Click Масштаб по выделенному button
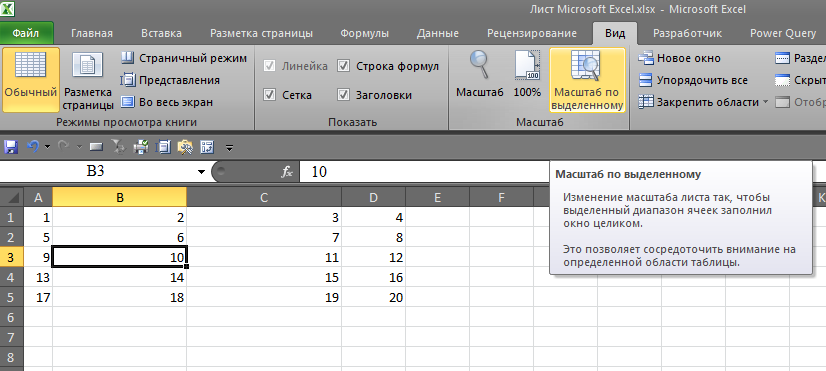Screen dimensions: 826x371 [587, 80]
